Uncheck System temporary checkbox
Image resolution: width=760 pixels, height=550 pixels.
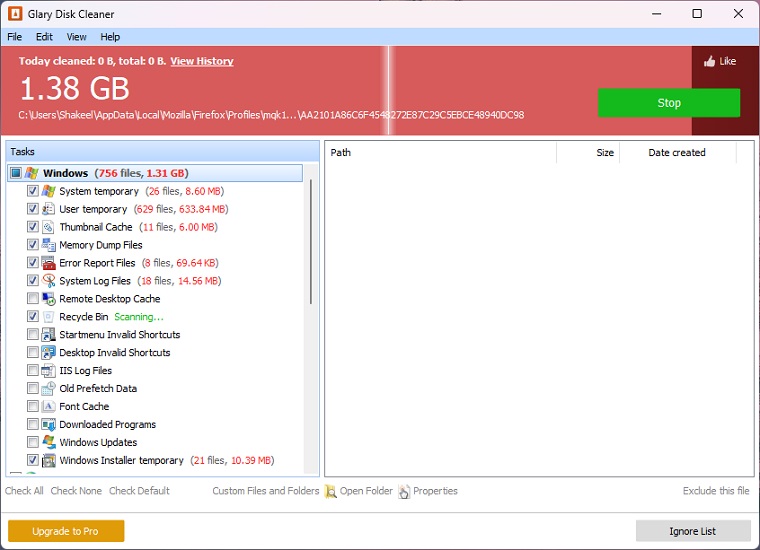tap(32, 191)
